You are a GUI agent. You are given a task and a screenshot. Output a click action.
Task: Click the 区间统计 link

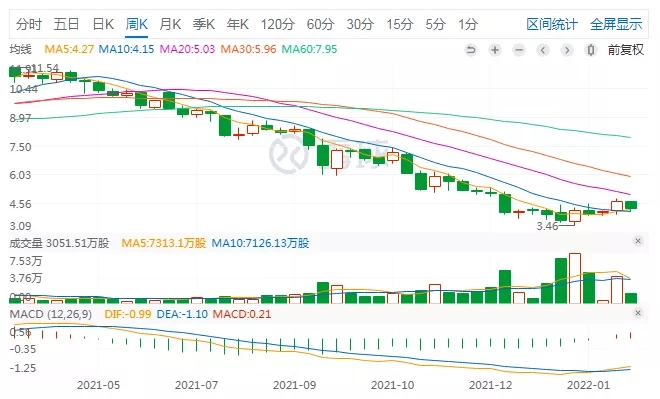point(552,24)
